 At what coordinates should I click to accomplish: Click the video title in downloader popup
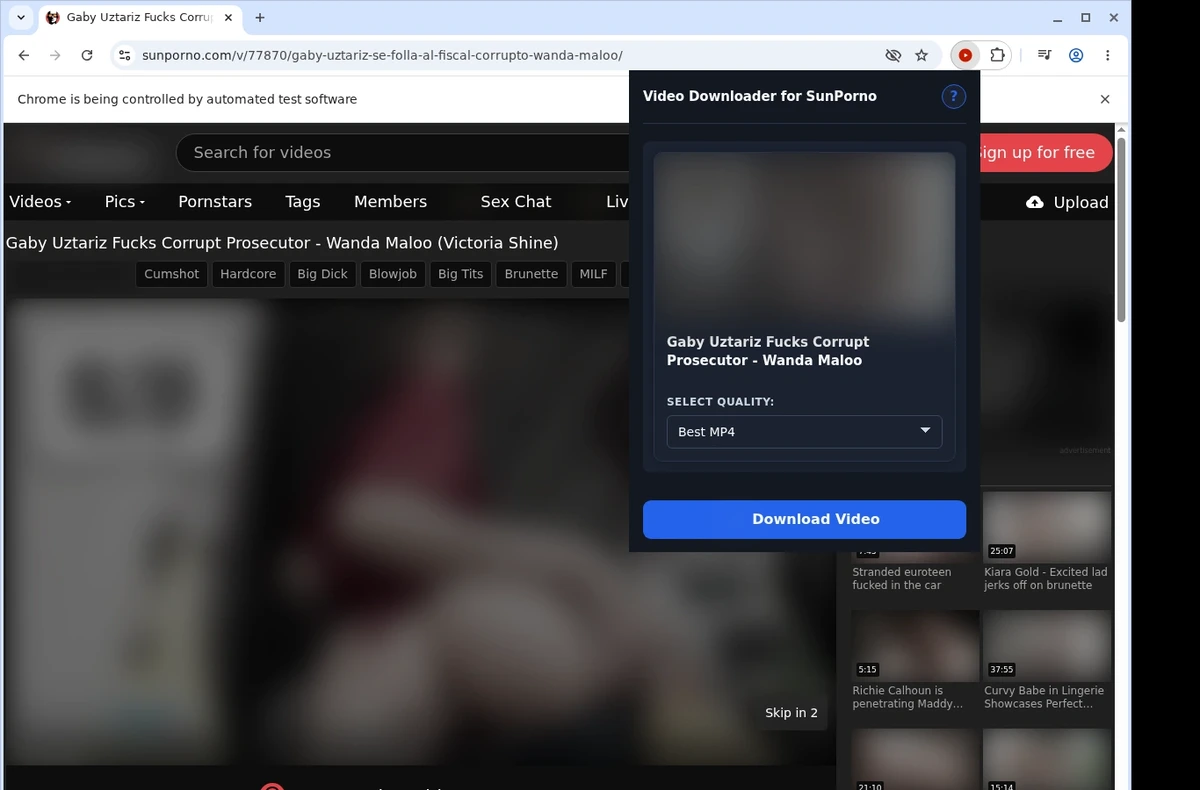[767, 351]
